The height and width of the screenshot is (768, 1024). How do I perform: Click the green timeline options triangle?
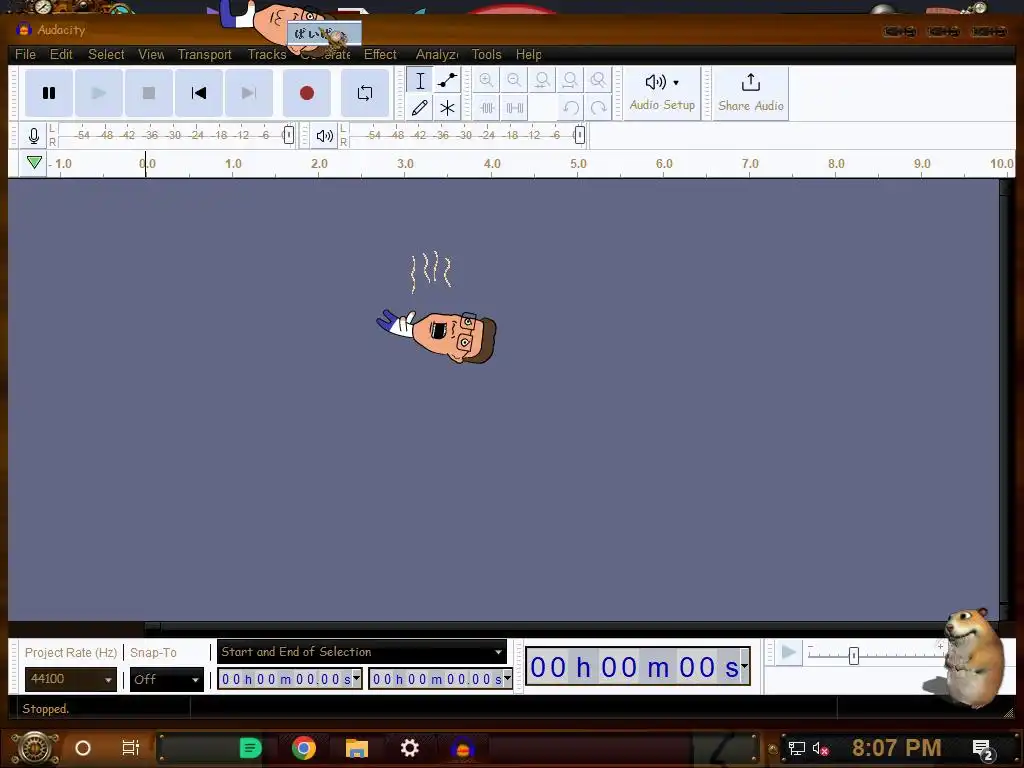35,163
